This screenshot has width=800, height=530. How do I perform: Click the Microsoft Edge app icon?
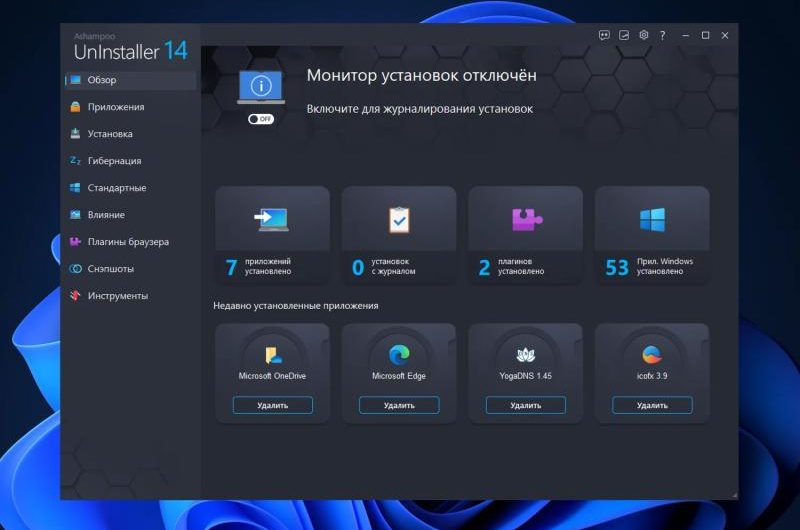coord(399,355)
